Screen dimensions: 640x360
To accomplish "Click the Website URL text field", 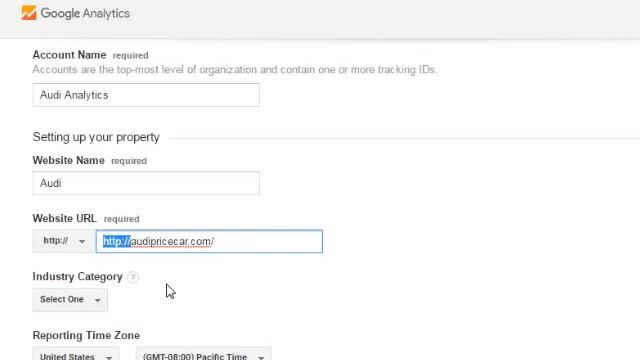I will 209,241.
